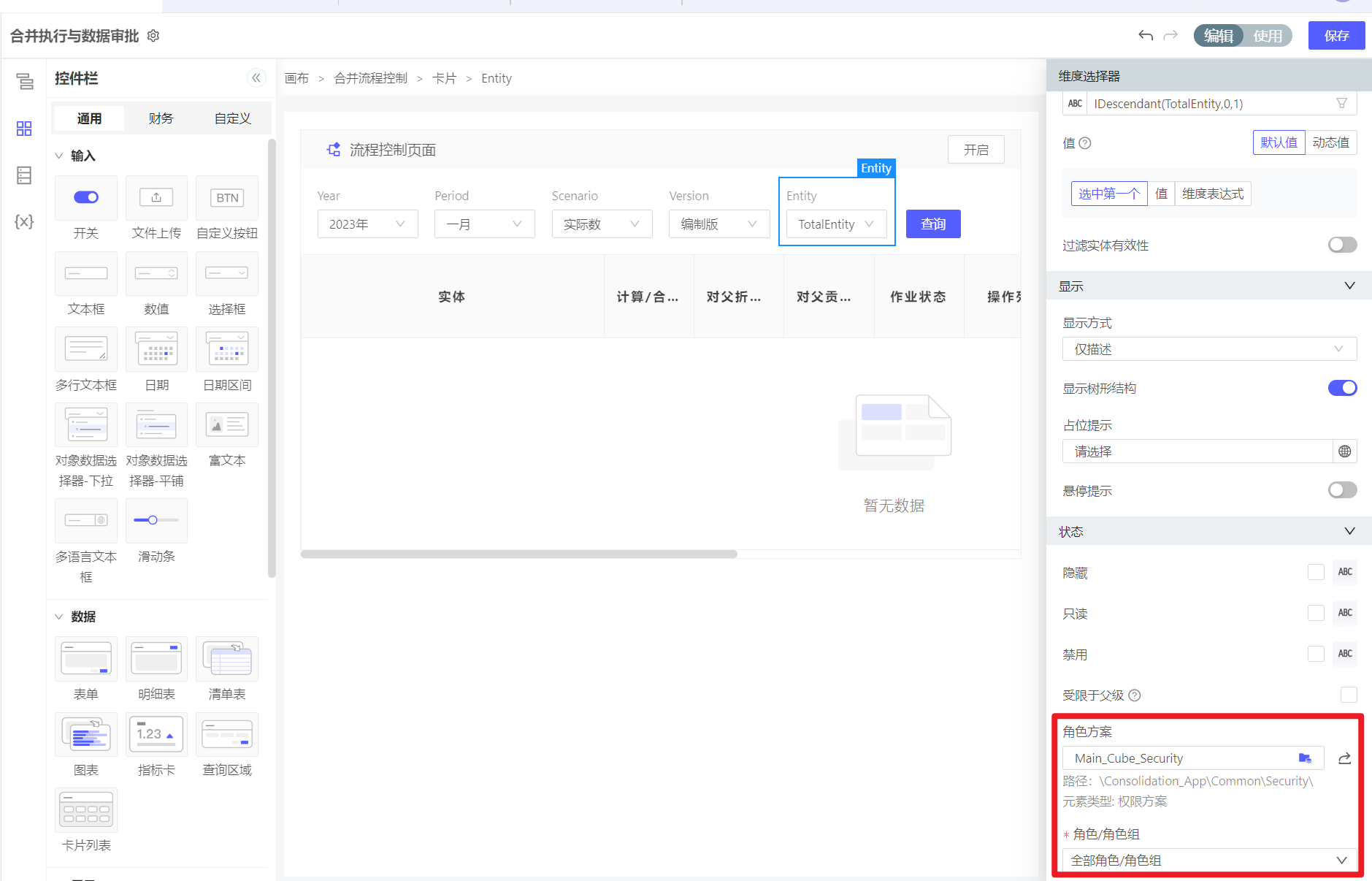Viewport: 1372px width, 881px height.
Task: Check the read-only status checkbox
Action: click(1315, 613)
